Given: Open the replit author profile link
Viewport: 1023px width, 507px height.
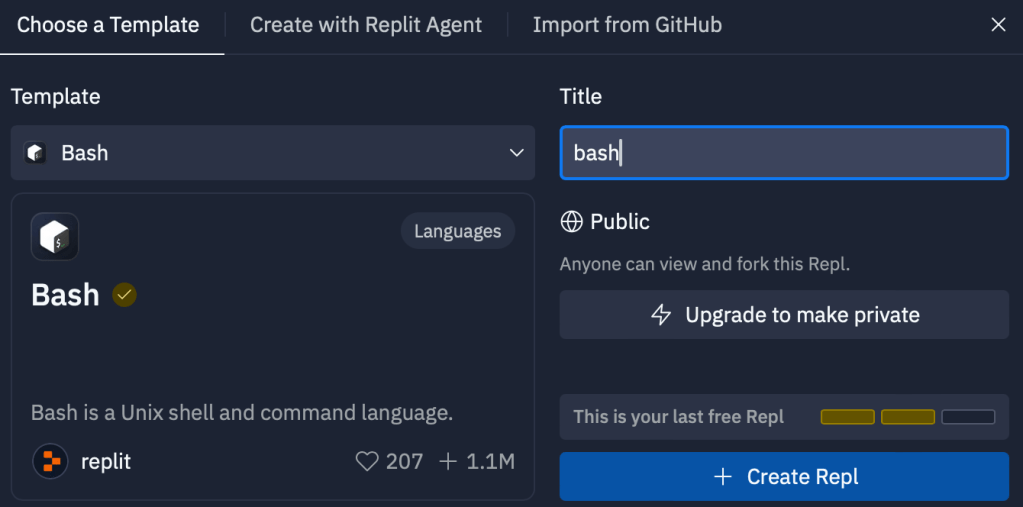Looking at the screenshot, I should pos(105,461).
